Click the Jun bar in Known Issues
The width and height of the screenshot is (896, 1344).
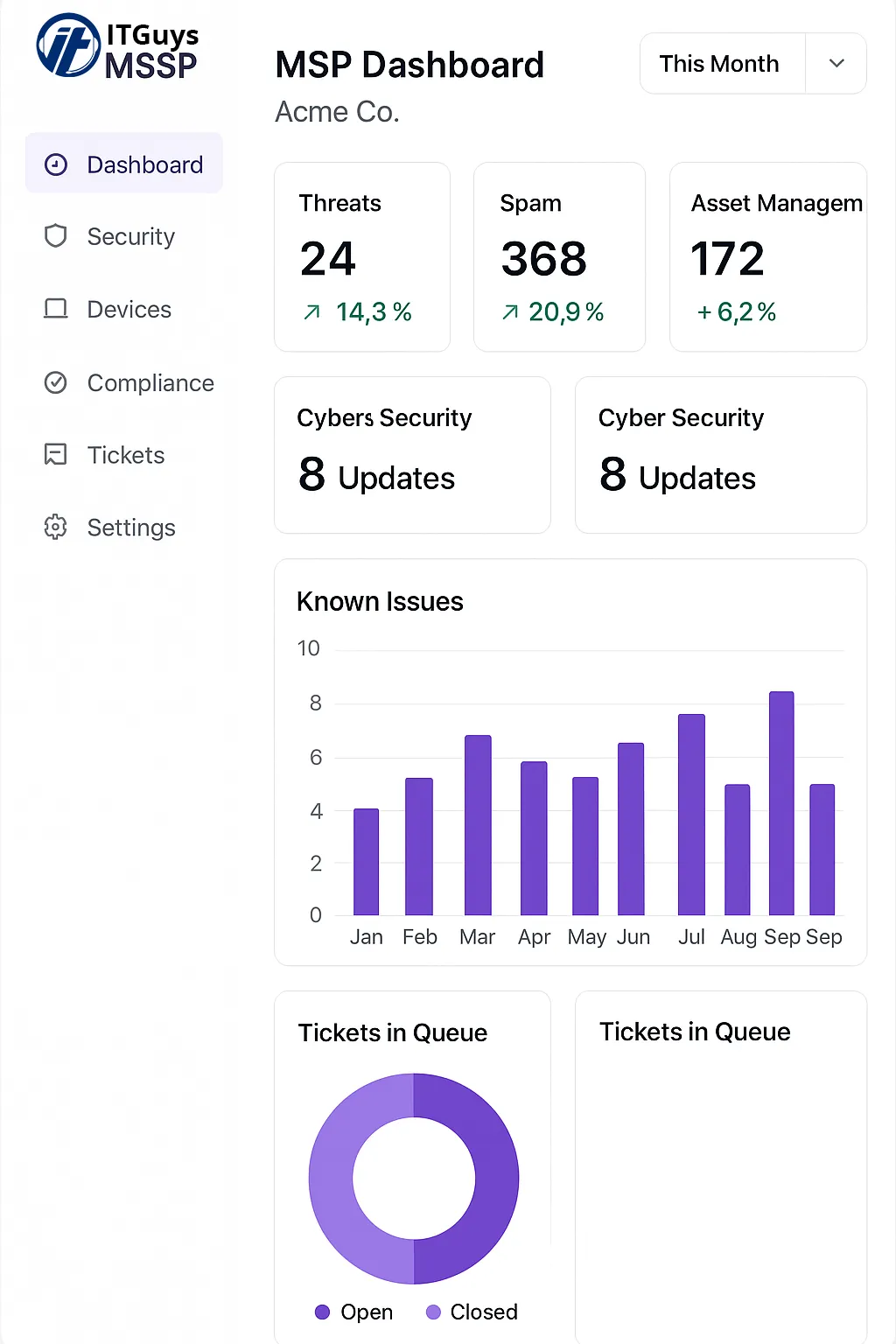[x=631, y=829]
